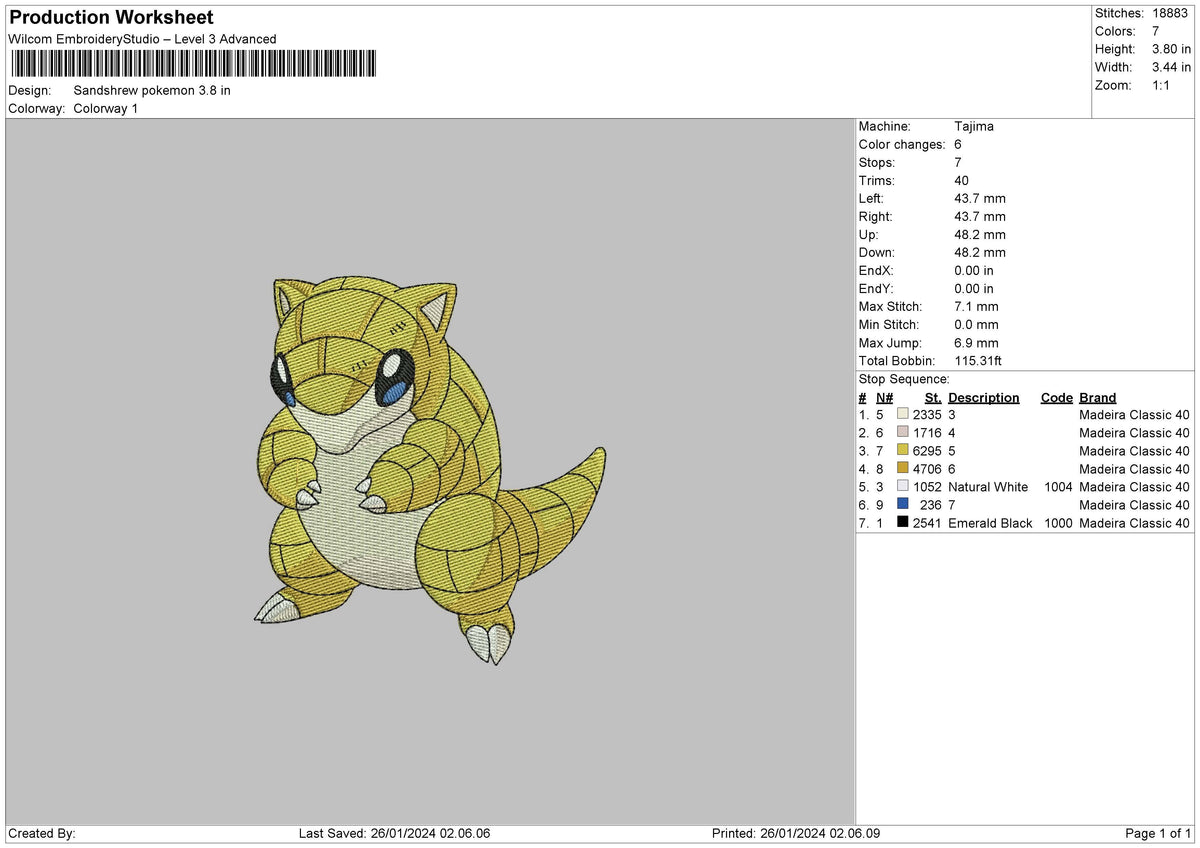Click the 'Printed: 26/01/2024 02.06.09' text

tap(796, 834)
